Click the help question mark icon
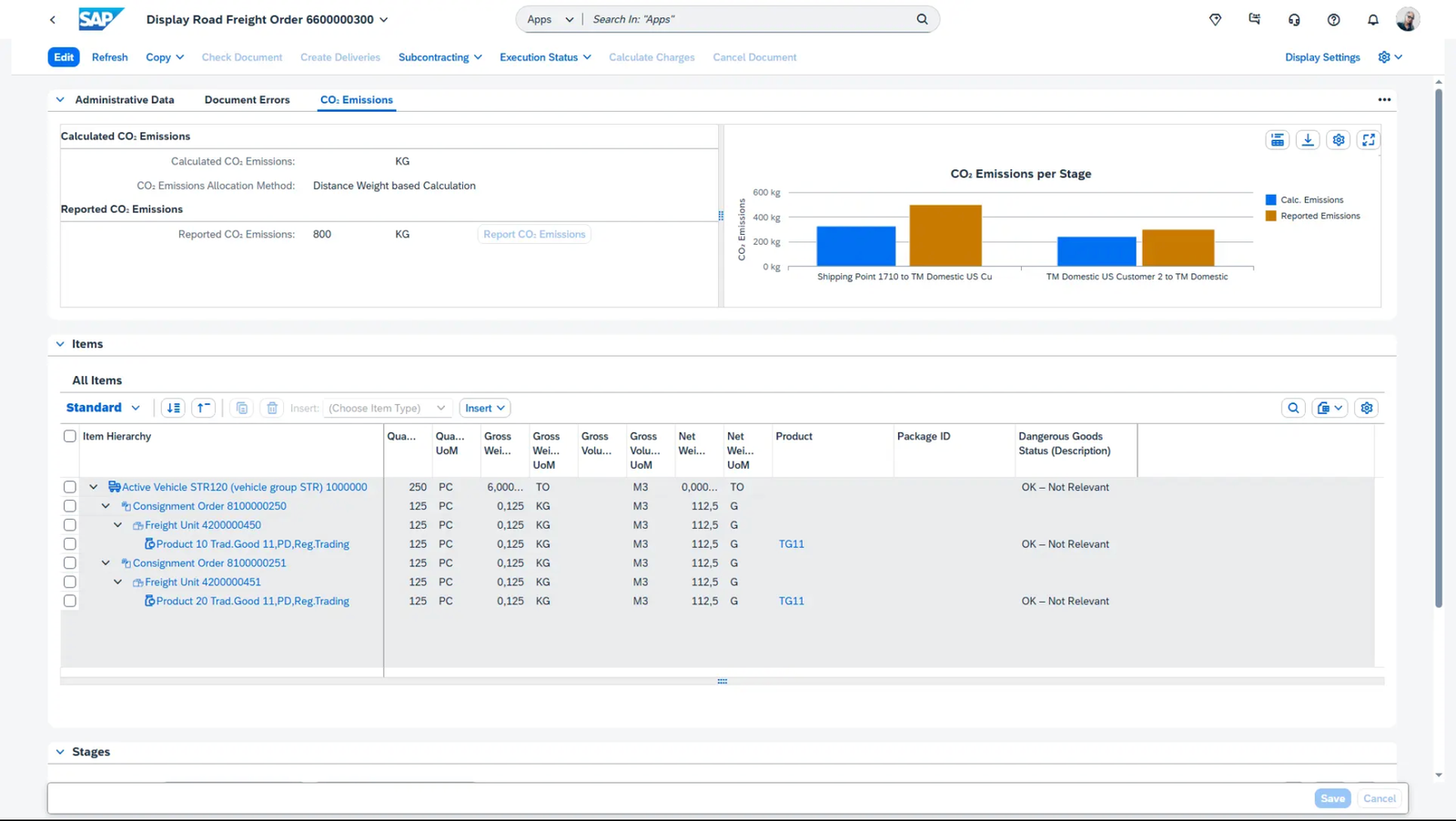This screenshot has height=821, width=1456. (1333, 19)
